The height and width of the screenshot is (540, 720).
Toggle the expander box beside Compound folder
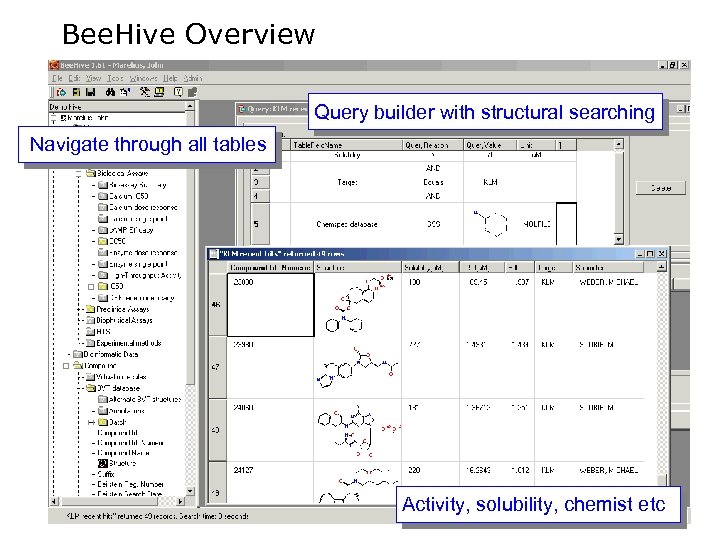pyautogui.click(x=66, y=366)
